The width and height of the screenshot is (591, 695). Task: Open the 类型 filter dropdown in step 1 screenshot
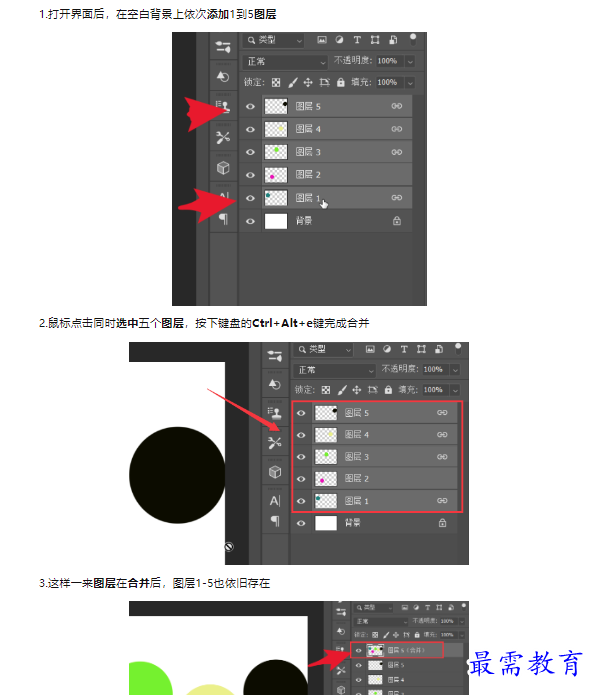pos(274,40)
